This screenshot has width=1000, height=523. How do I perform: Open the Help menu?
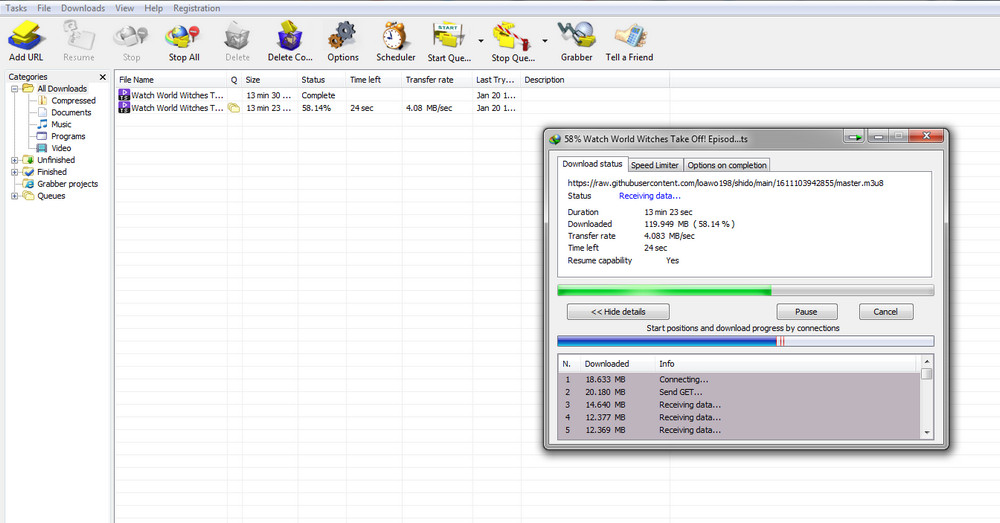[x=153, y=8]
